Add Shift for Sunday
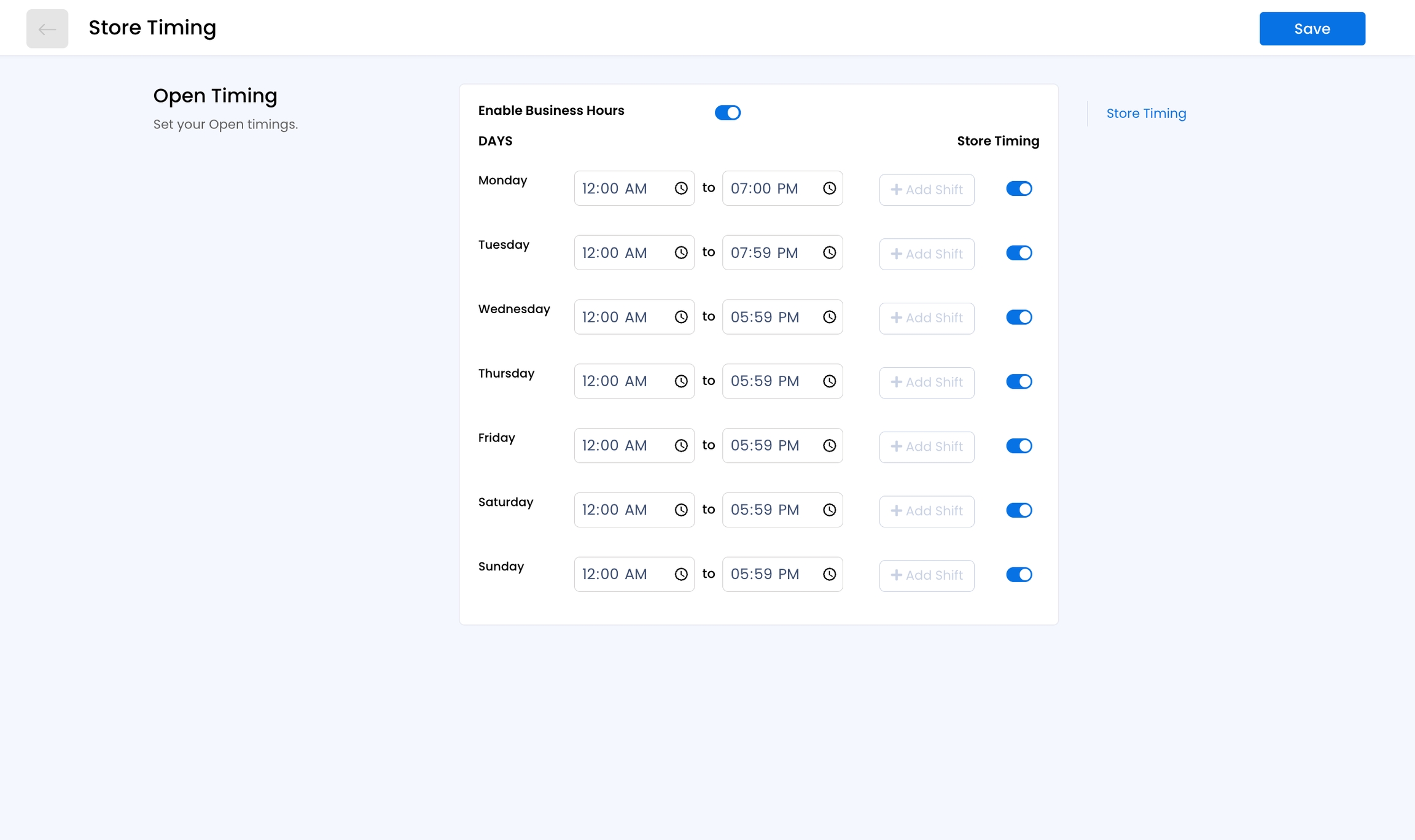 [926, 575]
